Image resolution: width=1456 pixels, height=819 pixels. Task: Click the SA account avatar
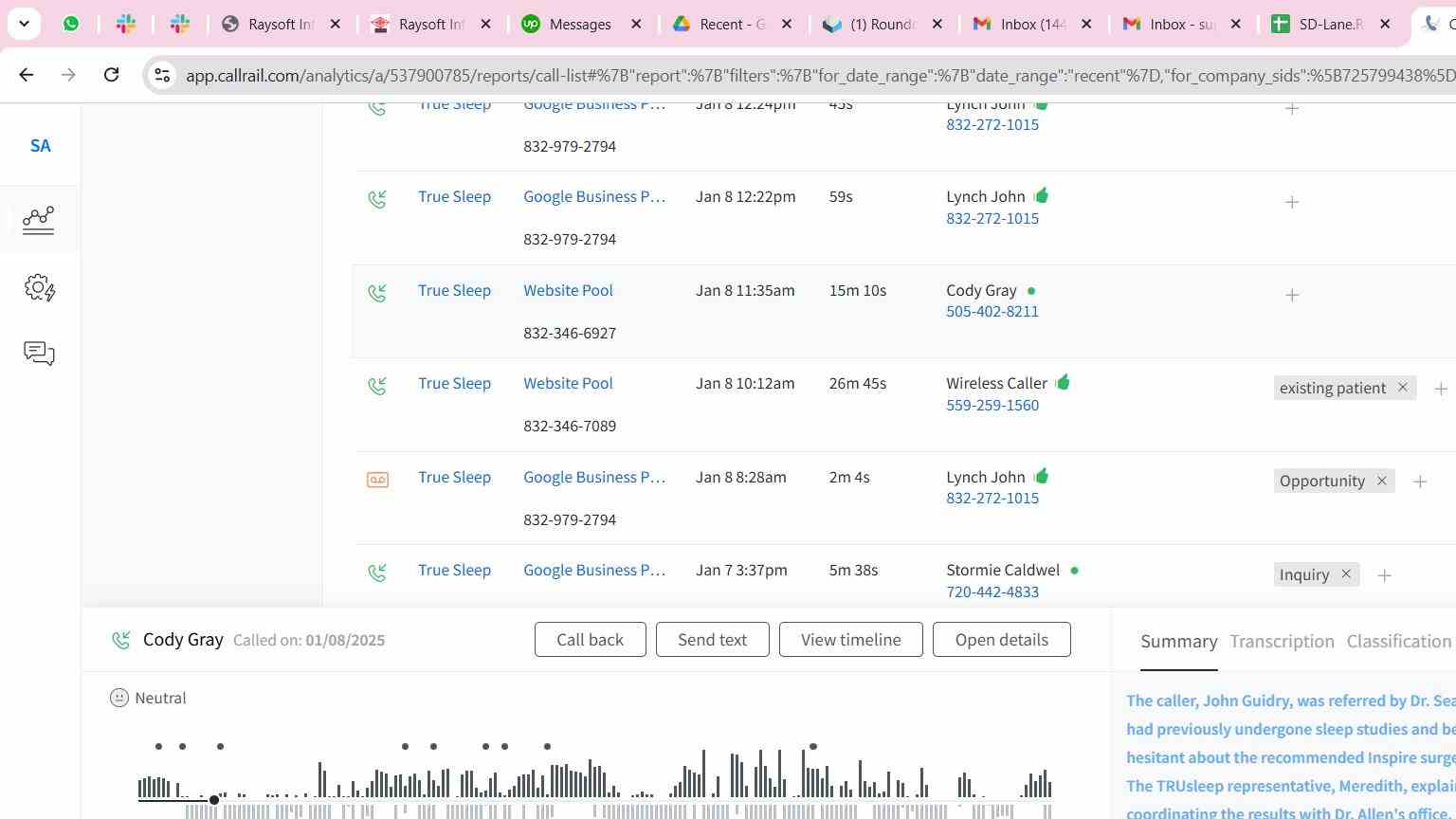pos(40,146)
